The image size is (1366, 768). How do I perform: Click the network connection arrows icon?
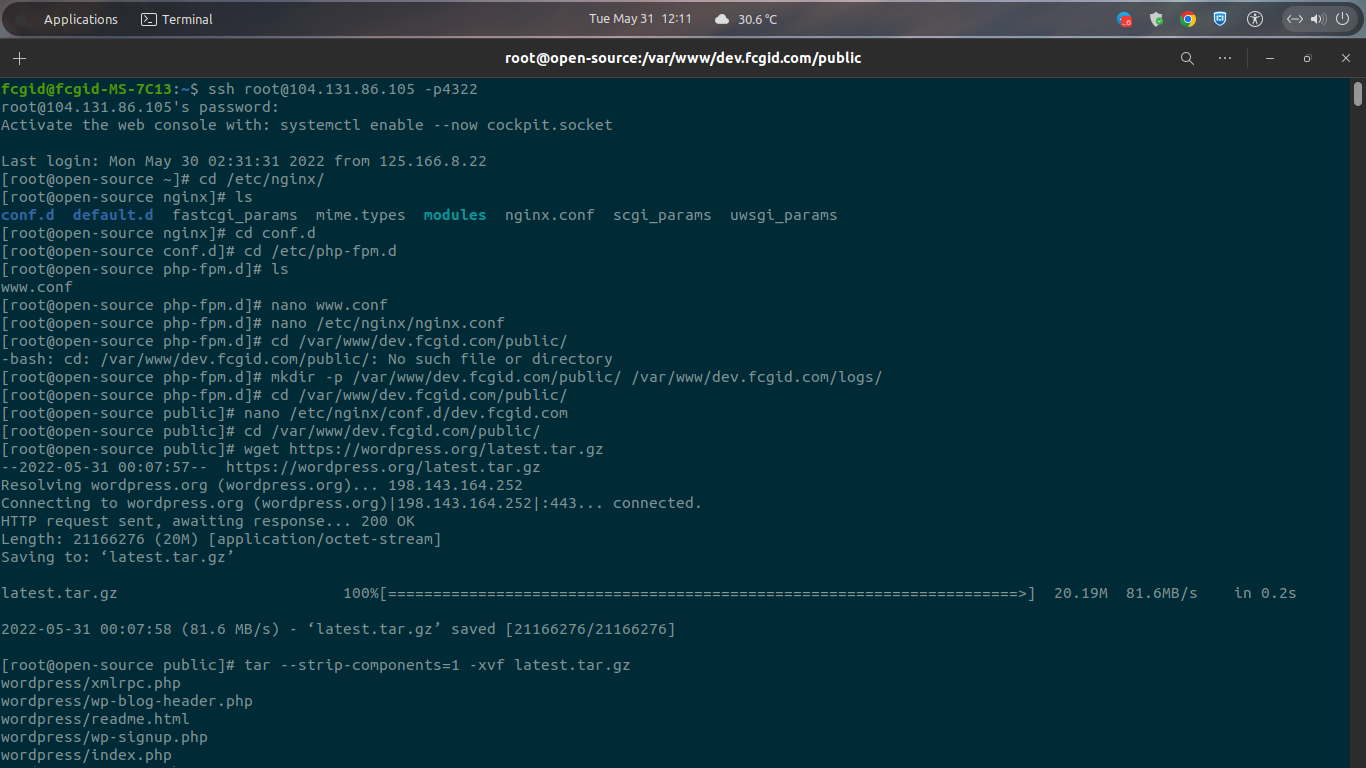[x=1294, y=19]
